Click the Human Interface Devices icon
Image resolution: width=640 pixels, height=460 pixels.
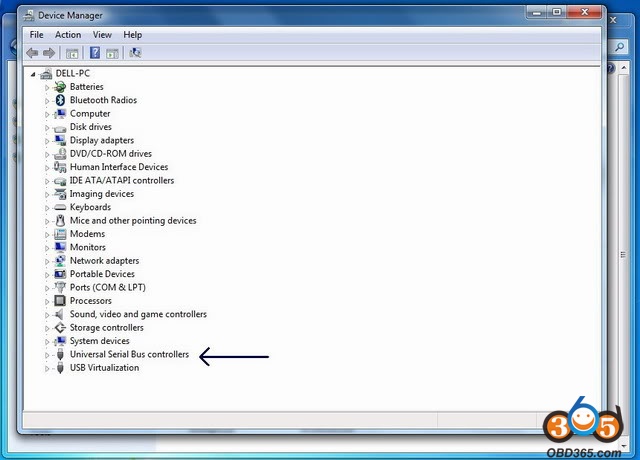60,167
